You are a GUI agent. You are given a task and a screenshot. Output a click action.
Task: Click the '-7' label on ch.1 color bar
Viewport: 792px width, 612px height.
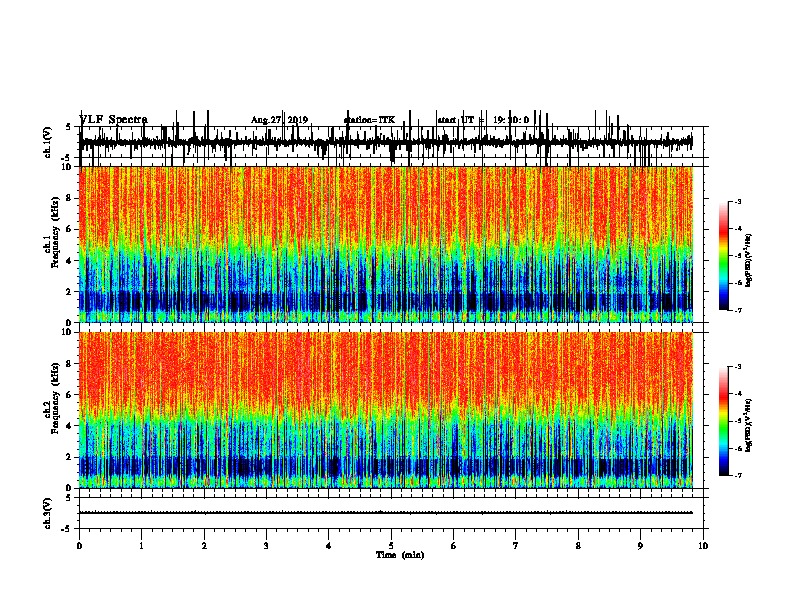point(737,310)
